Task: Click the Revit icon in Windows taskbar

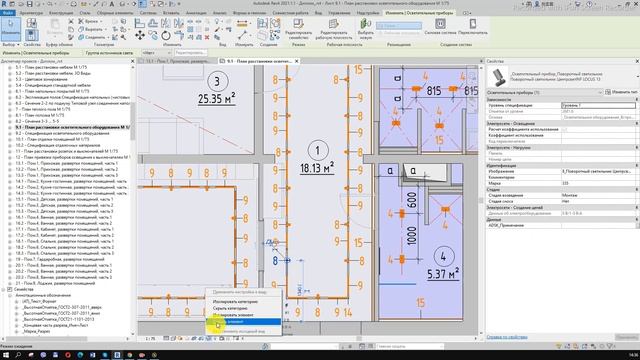Action: pos(117,355)
